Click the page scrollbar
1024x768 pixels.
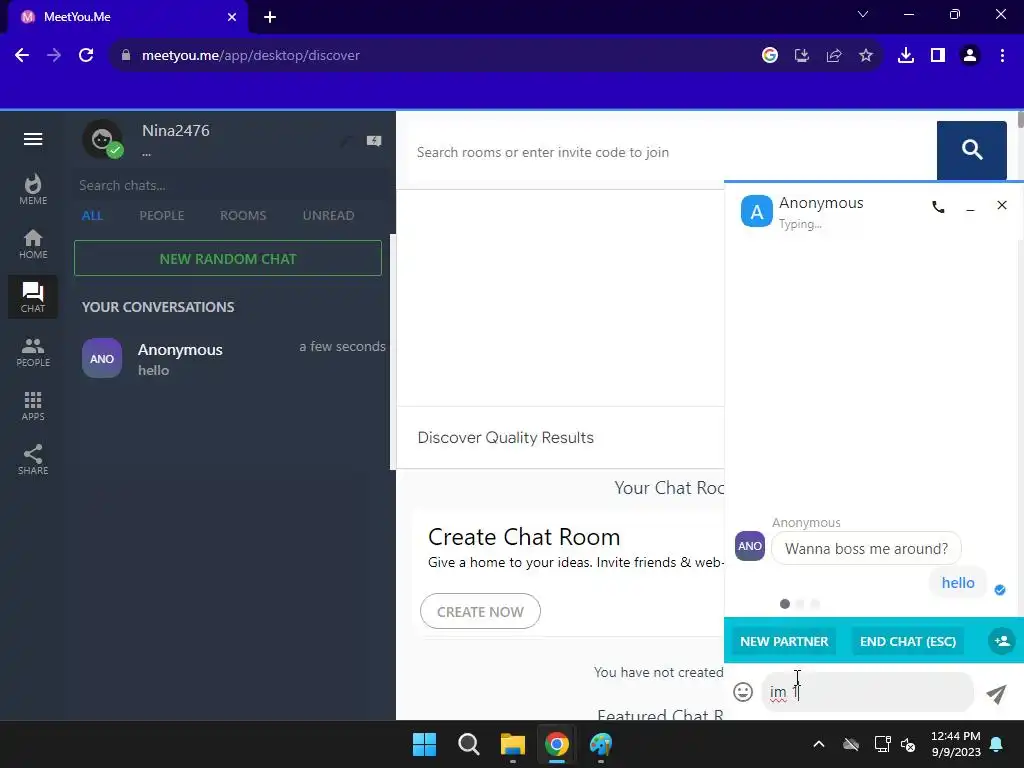click(1020, 120)
